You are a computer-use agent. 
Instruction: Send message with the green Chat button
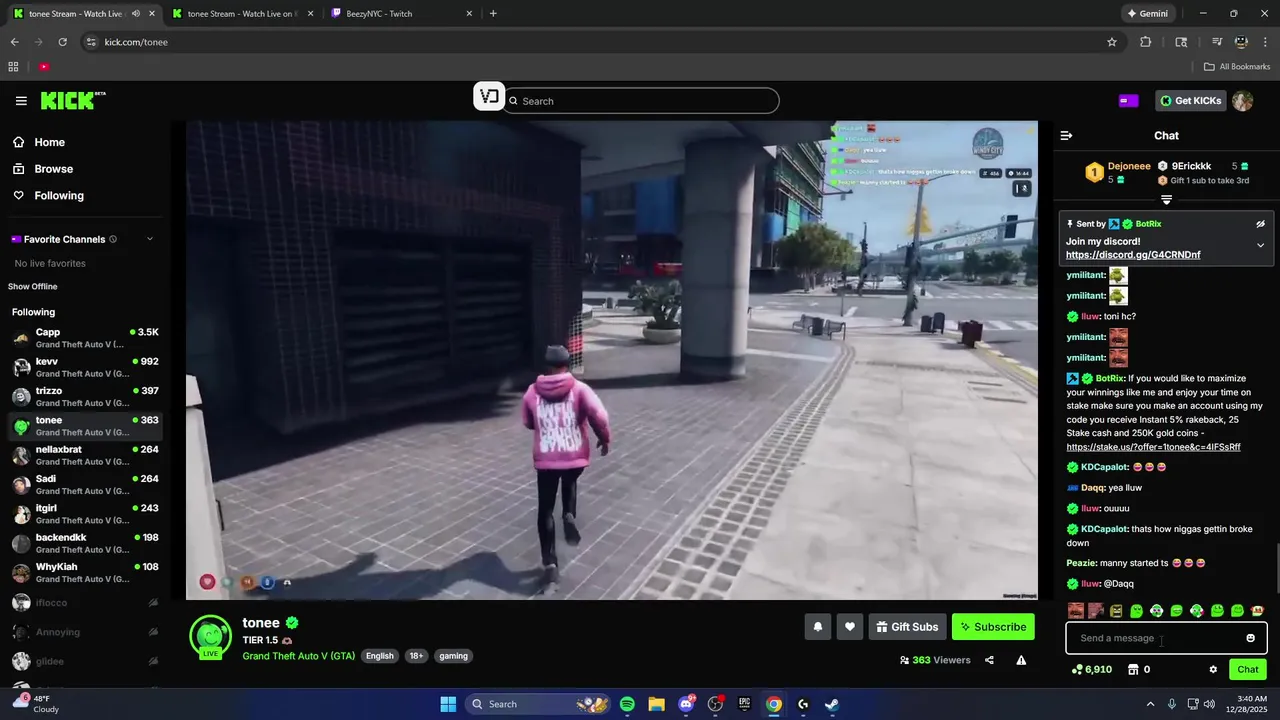click(x=1248, y=670)
